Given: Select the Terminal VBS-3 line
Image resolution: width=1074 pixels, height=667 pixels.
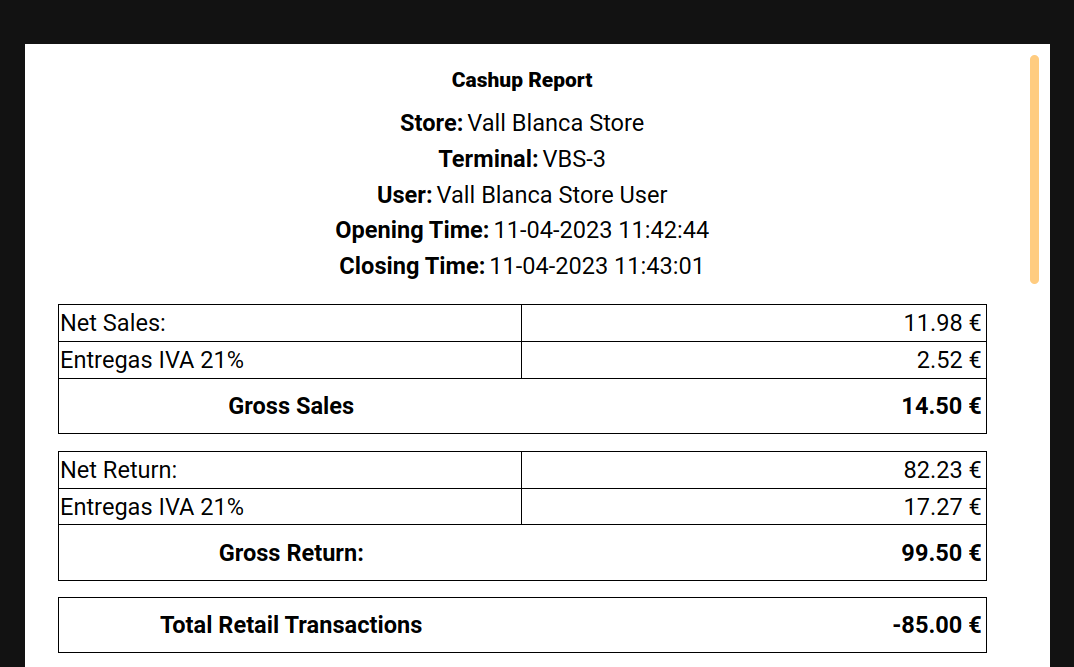Looking at the screenshot, I should tap(522, 159).
